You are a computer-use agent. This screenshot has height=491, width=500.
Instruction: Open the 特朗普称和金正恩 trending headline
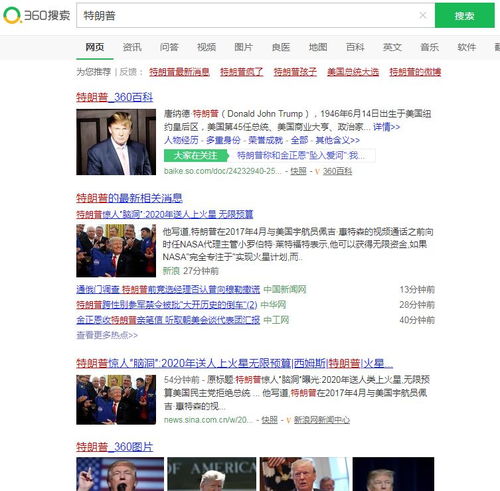tap(301, 155)
